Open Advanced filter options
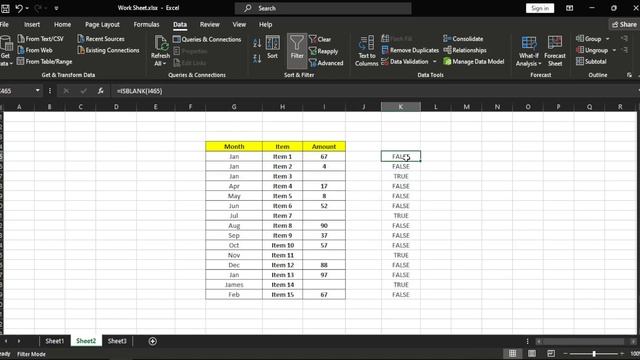 click(x=326, y=63)
